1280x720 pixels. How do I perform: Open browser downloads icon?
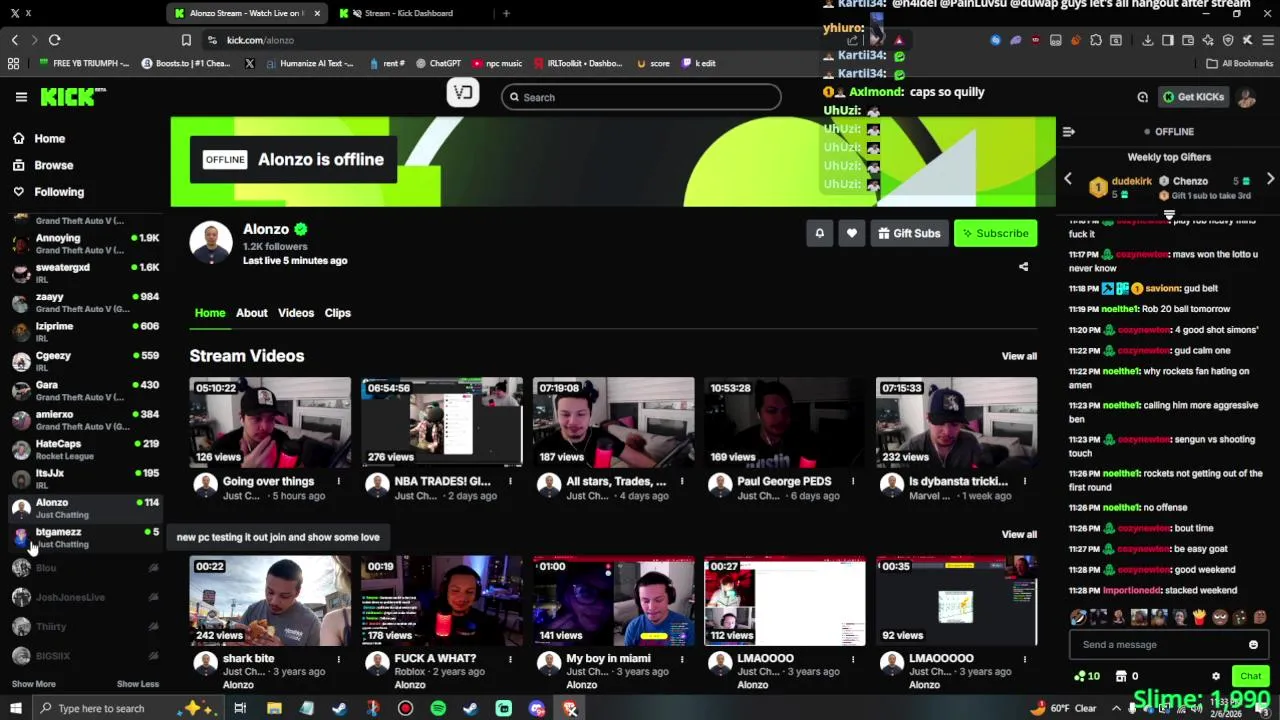pyautogui.click(x=1147, y=40)
